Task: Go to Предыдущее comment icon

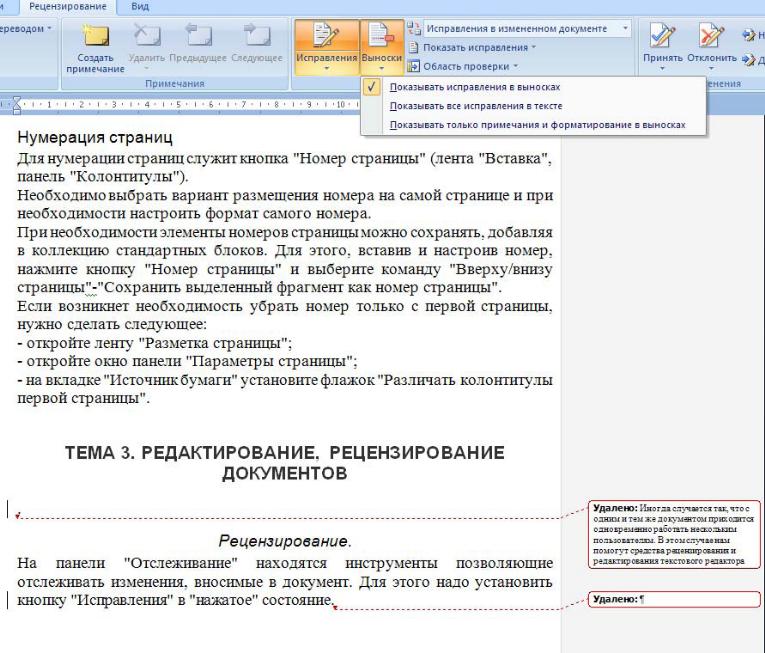Action: coord(198,36)
